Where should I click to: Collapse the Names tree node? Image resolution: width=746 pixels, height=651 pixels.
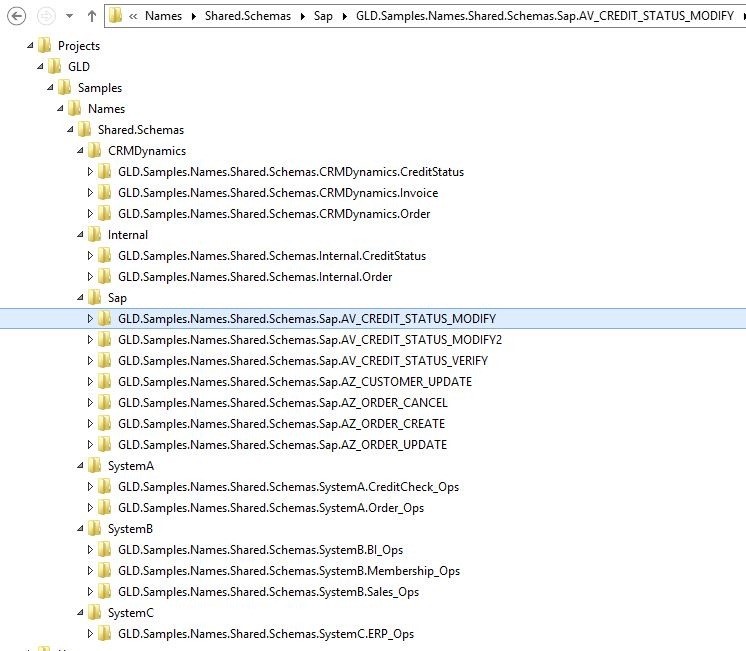click(x=60, y=108)
